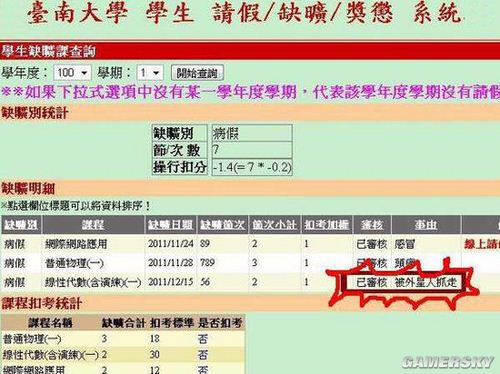This screenshot has height=374, width=500.
Task: Select the 線性代數 row dated 2011/12/15
Action: (x=250, y=282)
